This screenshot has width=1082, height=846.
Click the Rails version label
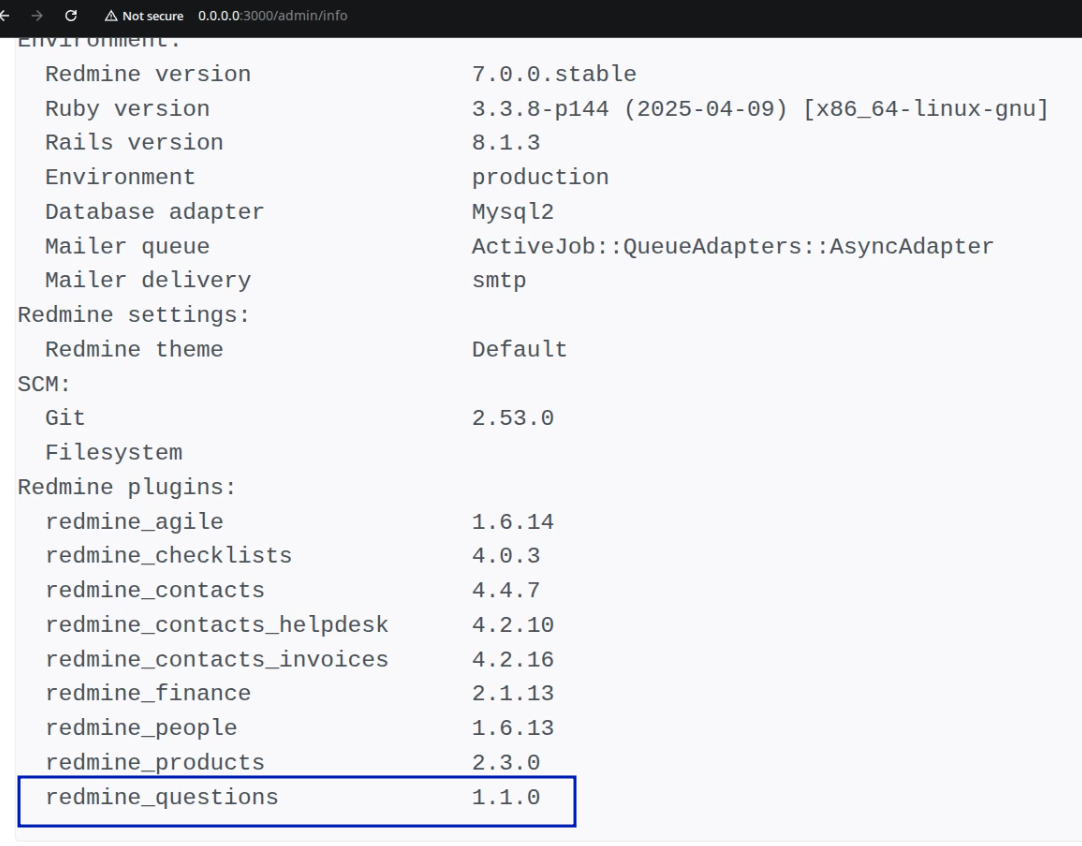click(x=134, y=143)
